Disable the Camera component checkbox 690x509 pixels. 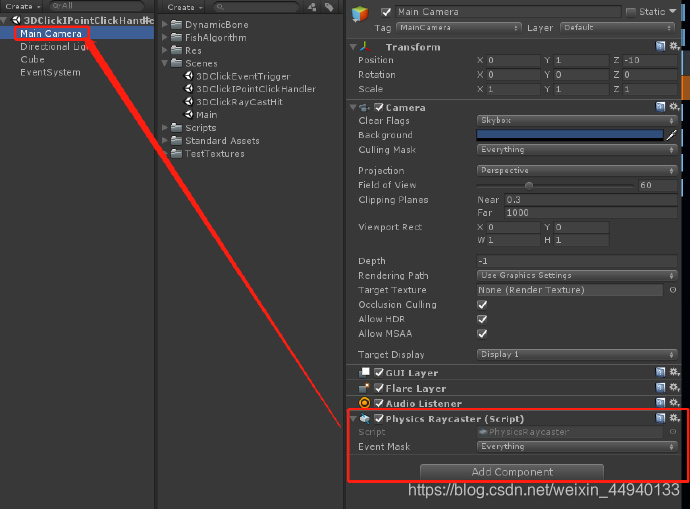click(x=378, y=107)
